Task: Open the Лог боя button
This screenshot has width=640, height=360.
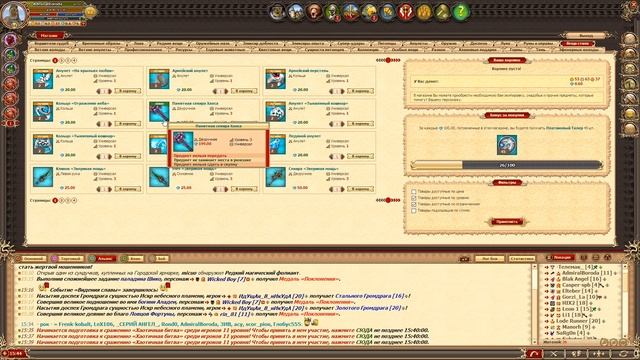Action: 489,259
